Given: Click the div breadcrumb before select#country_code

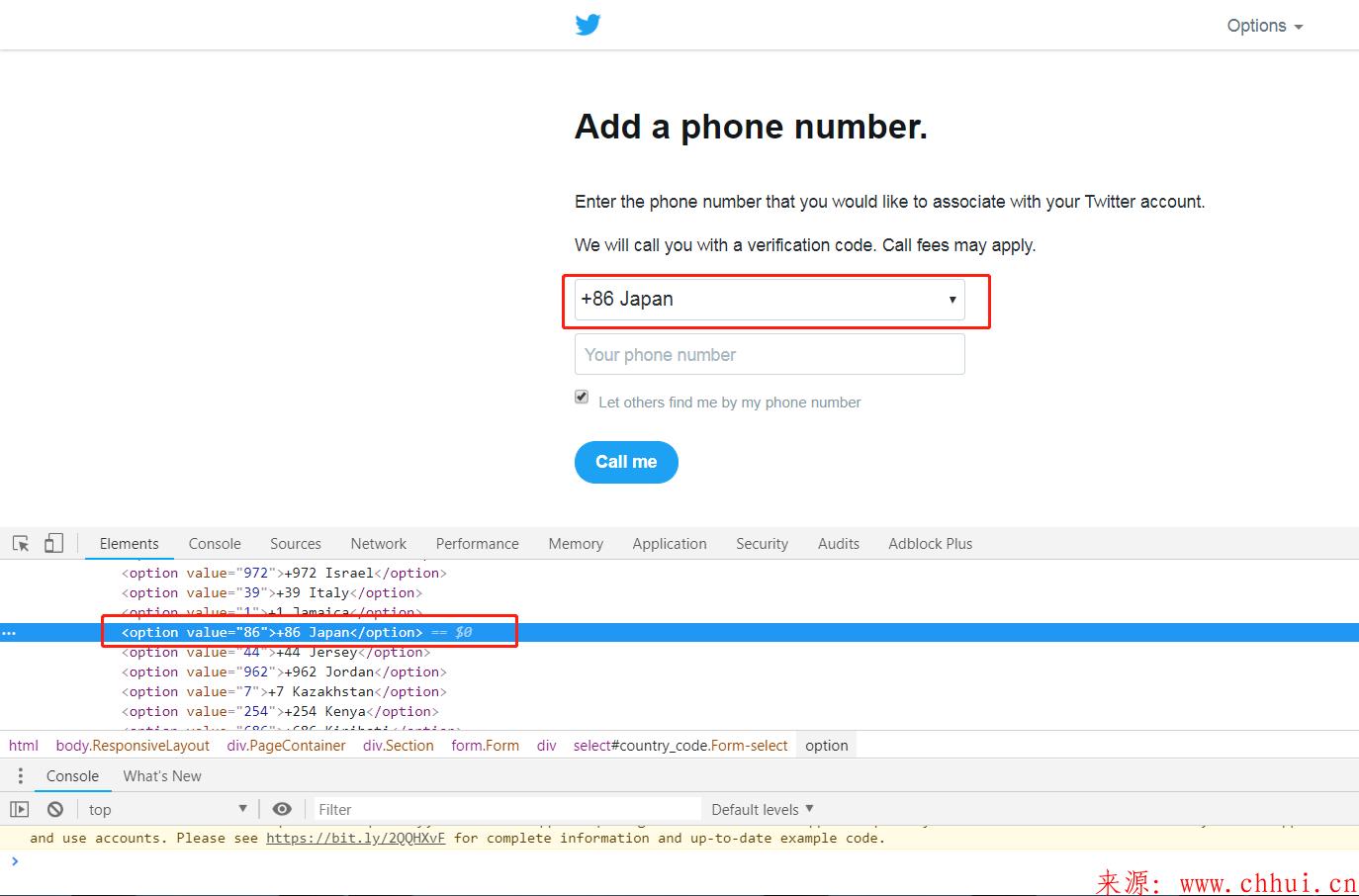Looking at the screenshot, I should (547, 746).
